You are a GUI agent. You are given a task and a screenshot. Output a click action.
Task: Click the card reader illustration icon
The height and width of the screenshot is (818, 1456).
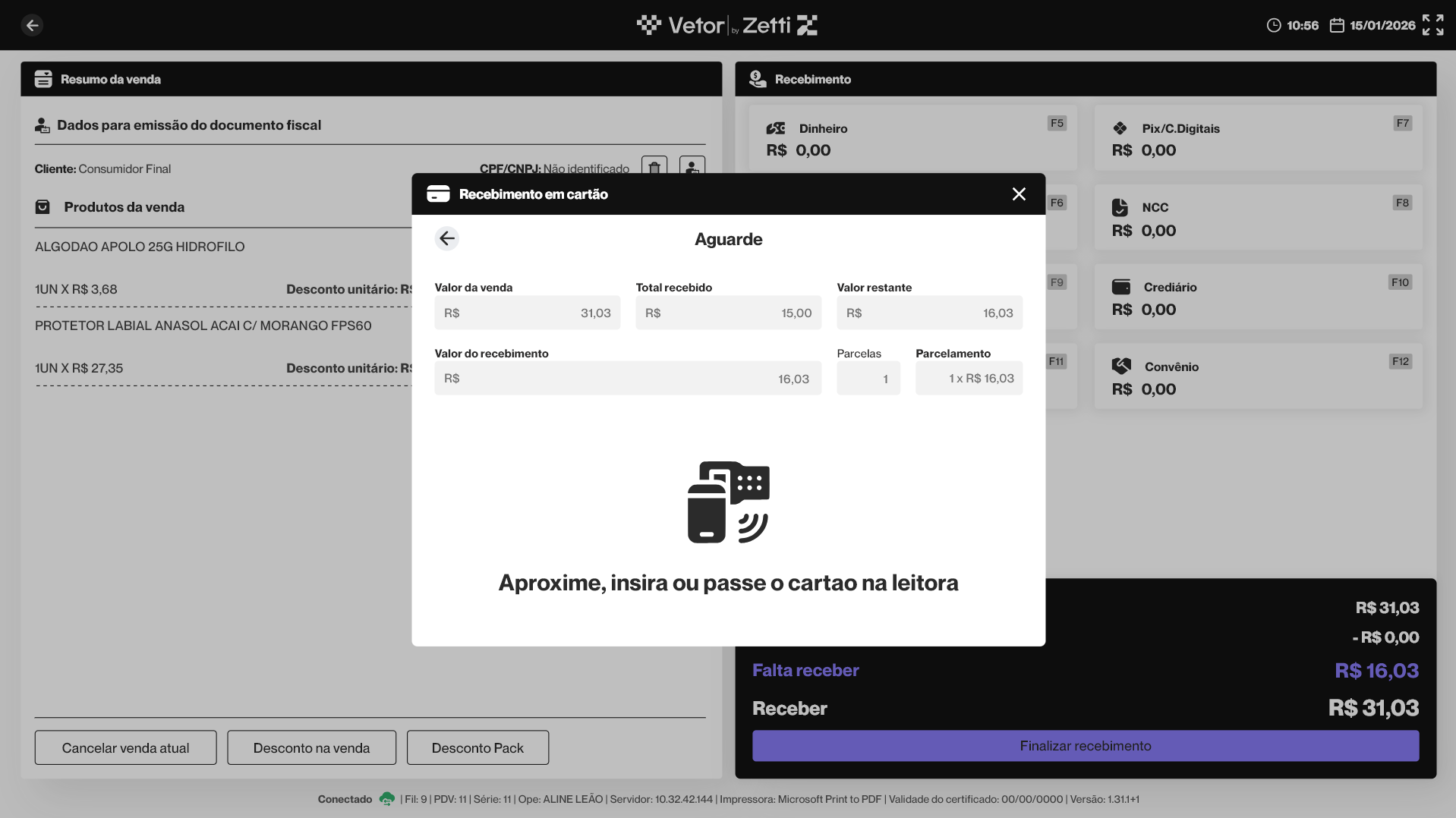click(728, 502)
